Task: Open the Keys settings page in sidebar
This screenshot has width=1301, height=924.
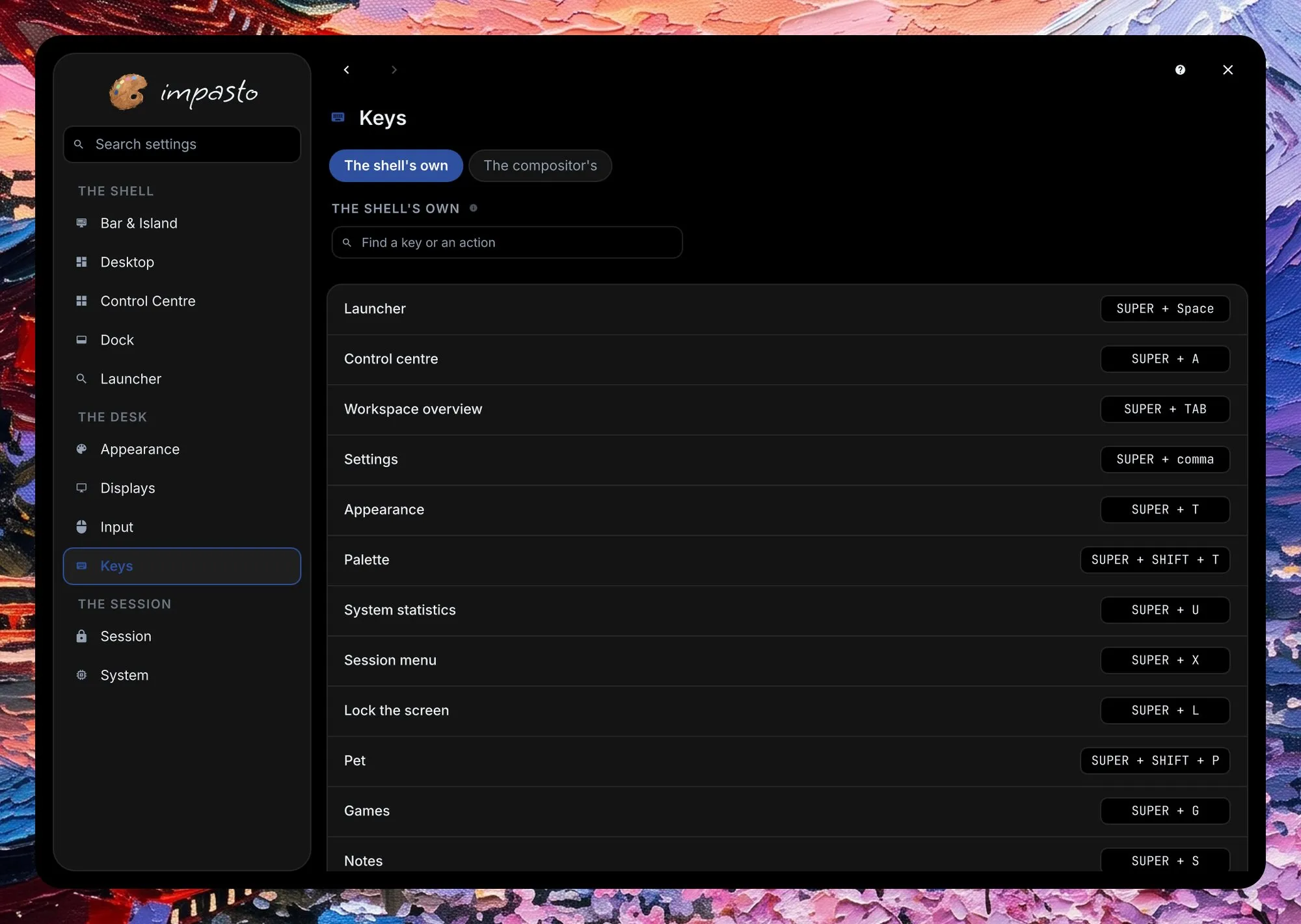Action: coord(181,566)
